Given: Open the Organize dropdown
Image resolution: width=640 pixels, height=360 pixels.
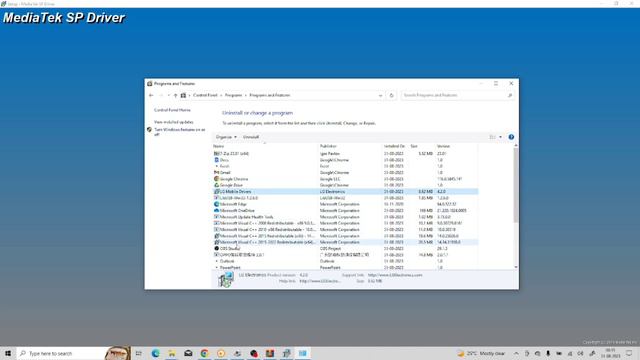Looking at the screenshot, I should pyautogui.click(x=226, y=137).
